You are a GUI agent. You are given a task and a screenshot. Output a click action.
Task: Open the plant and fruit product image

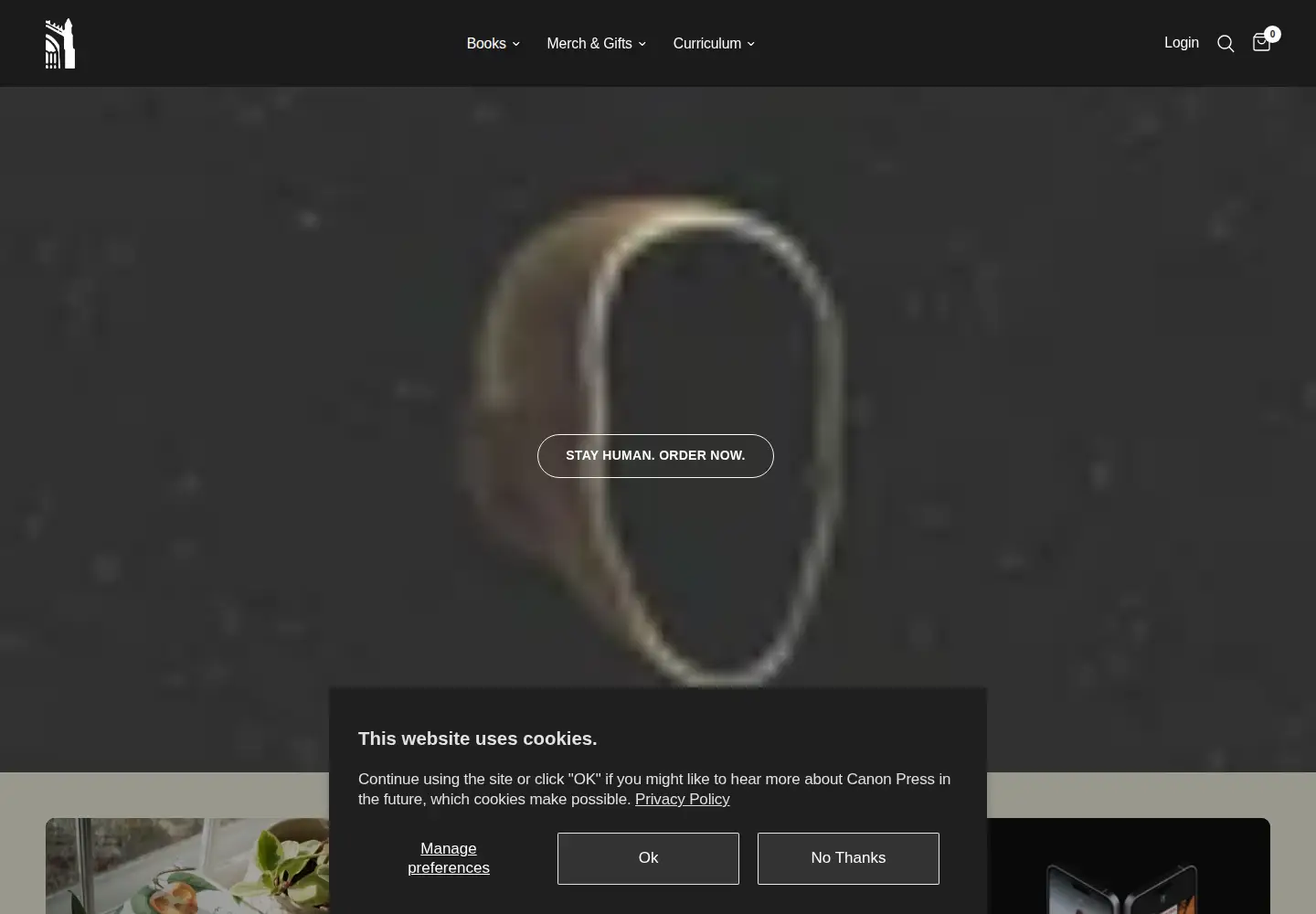(x=187, y=866)
